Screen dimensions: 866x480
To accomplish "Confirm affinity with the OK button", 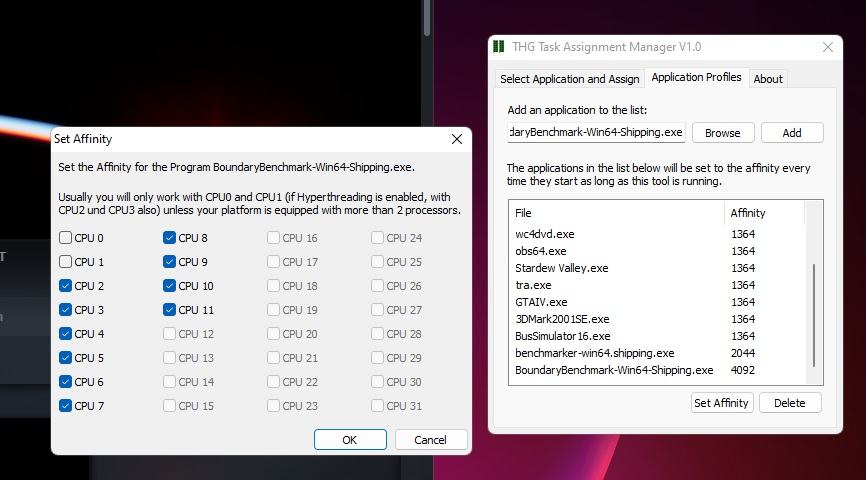I will click(350, 440).
